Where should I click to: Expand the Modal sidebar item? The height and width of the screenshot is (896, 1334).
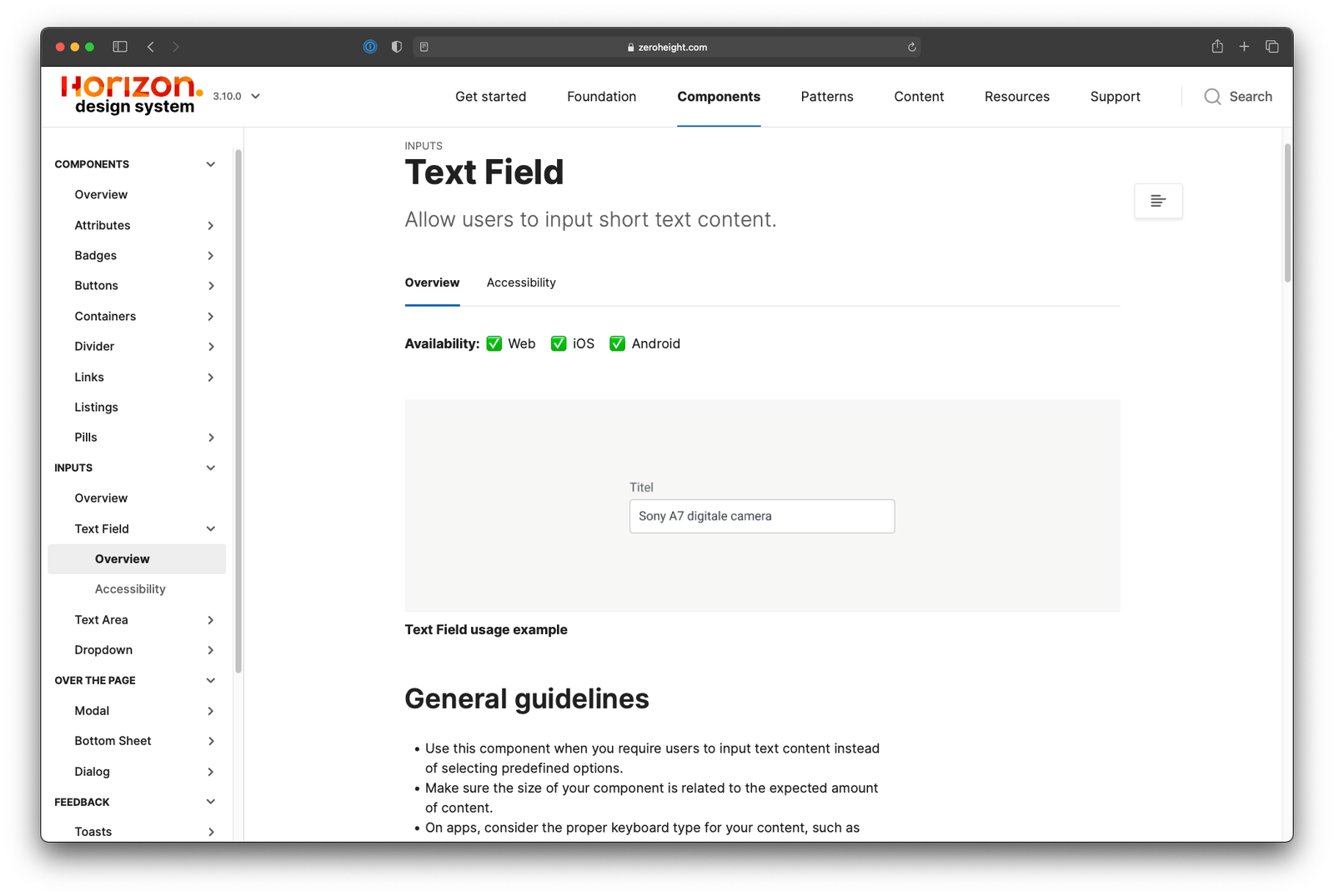(x=211, y=711)
